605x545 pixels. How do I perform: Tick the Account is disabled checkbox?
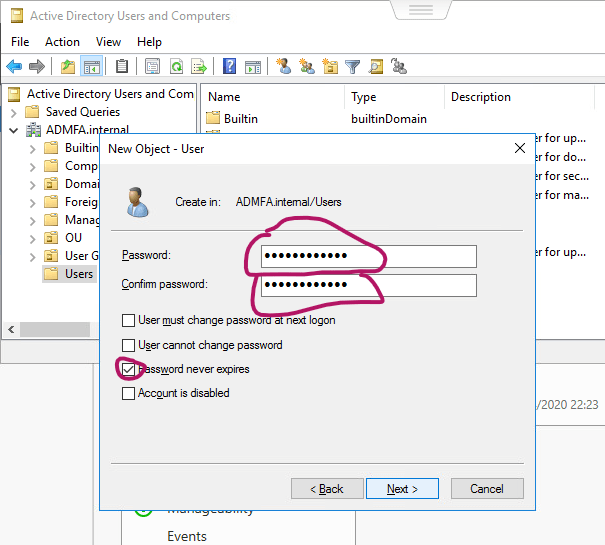[x=128, y=393]
